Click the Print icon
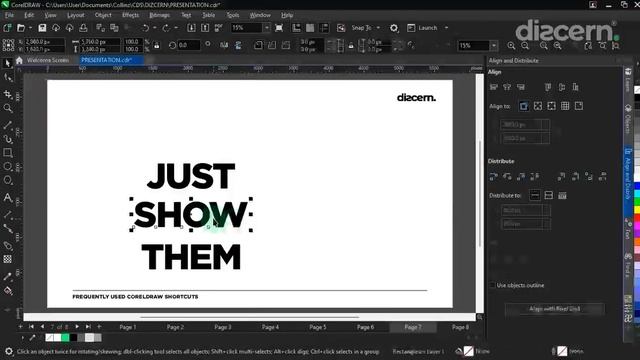 (x=83, y=28)
